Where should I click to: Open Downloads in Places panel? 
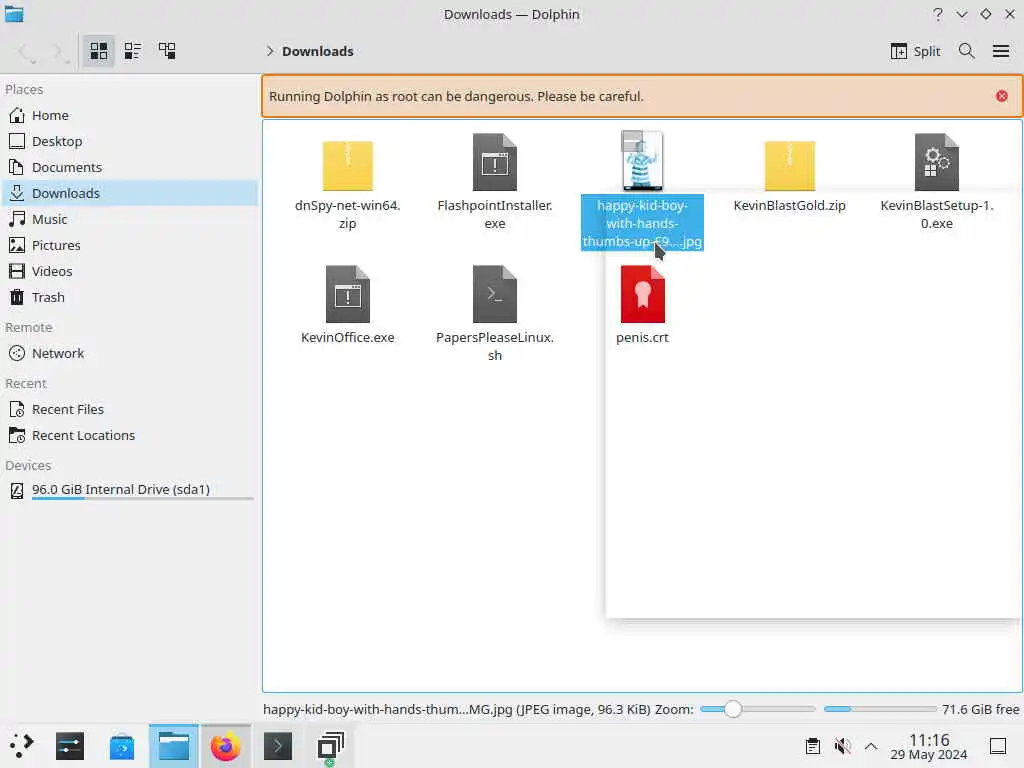coord(129,193)
